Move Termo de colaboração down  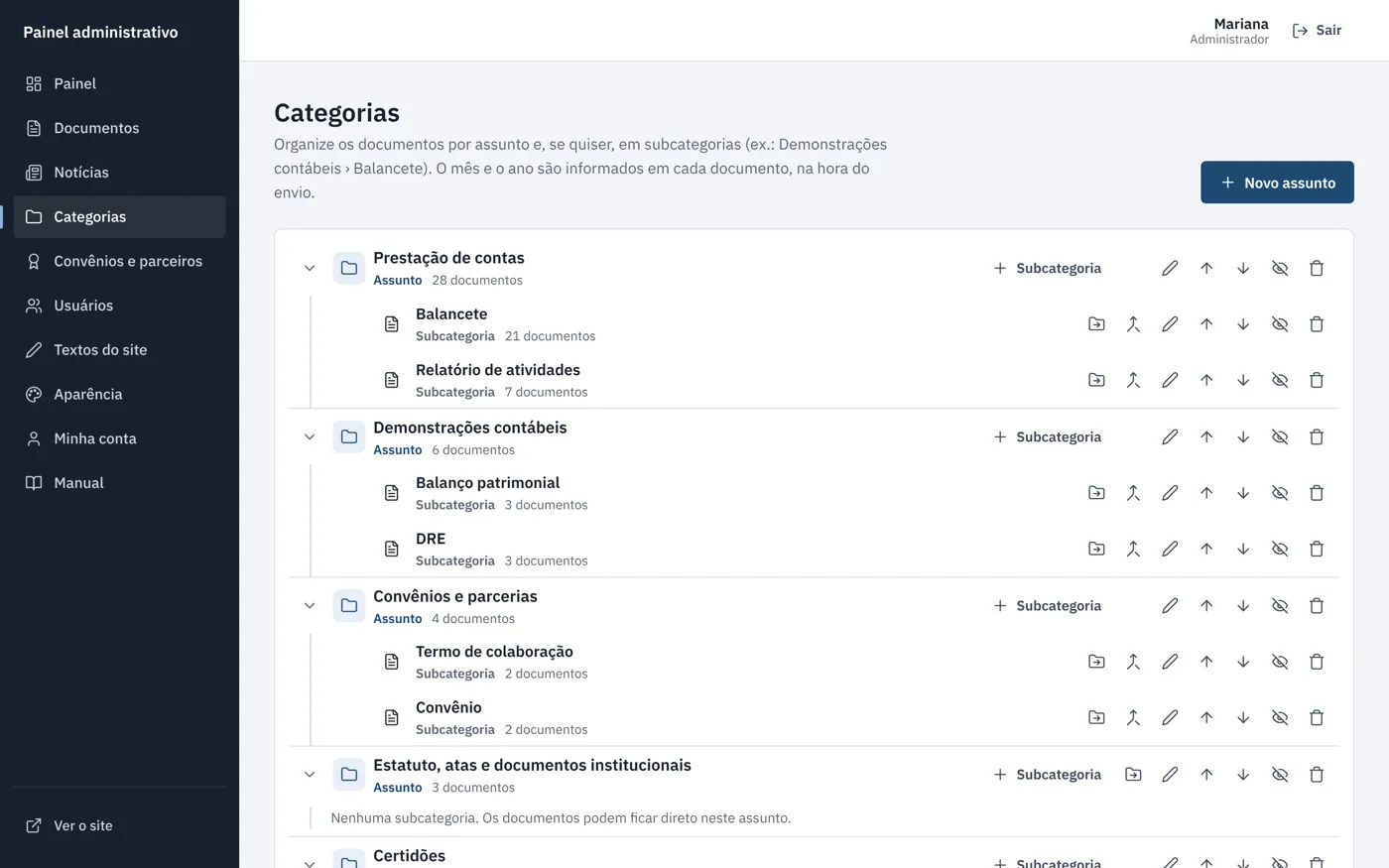(x=1243, y=662)
